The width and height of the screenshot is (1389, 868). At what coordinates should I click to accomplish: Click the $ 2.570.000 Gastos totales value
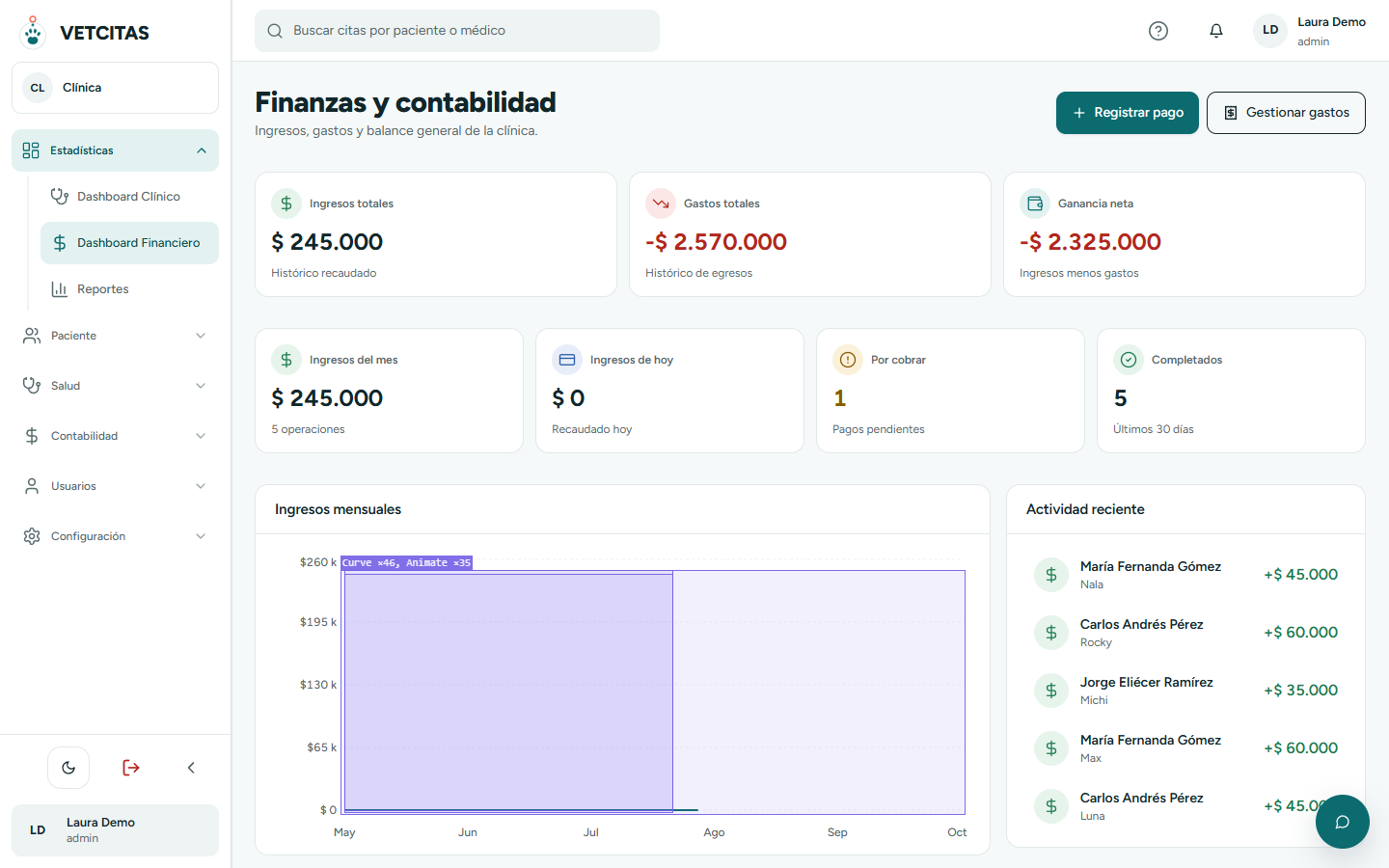click(716, 242)
